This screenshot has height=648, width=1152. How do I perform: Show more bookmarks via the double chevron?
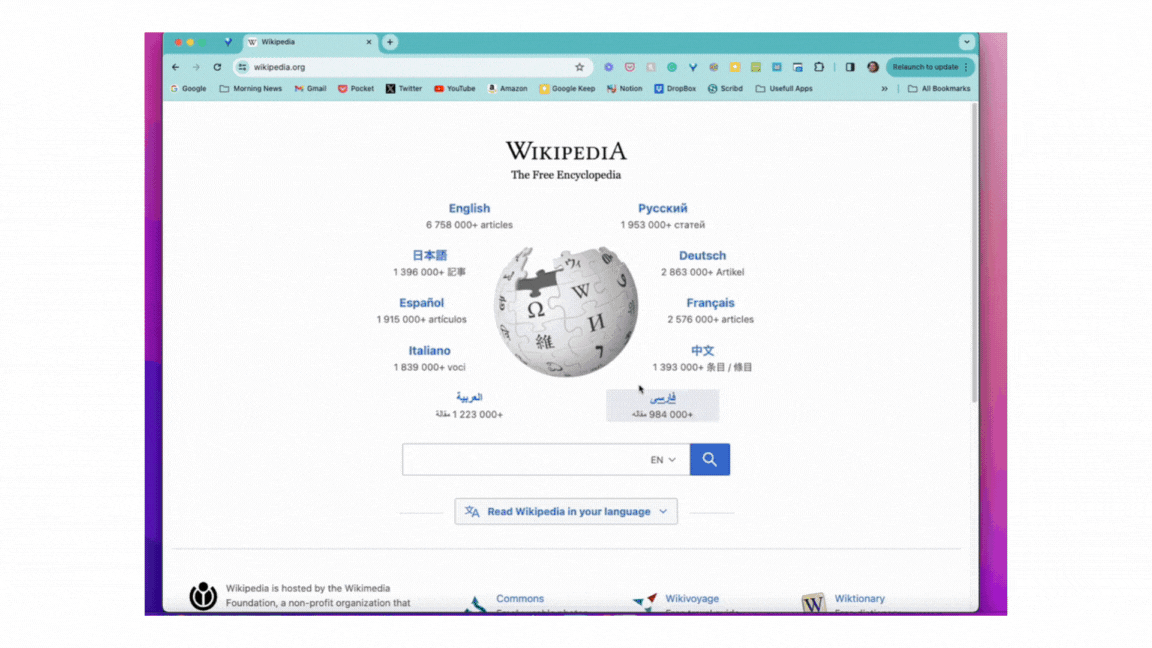(884, 89)
